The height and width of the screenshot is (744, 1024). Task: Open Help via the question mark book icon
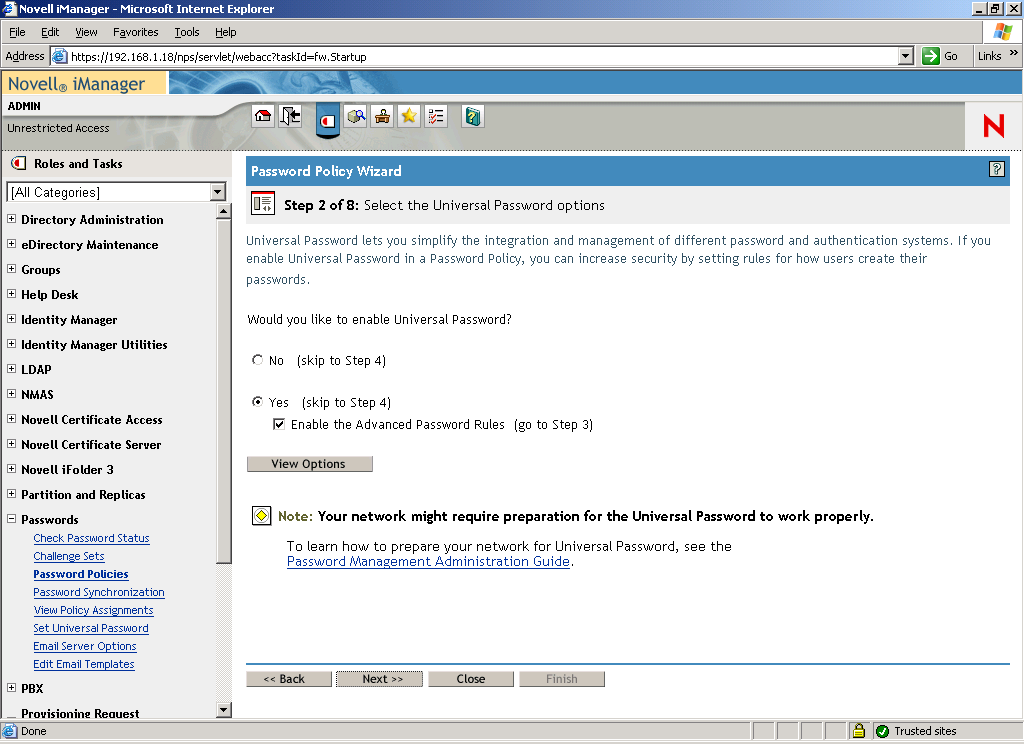(x=471, y=116)
